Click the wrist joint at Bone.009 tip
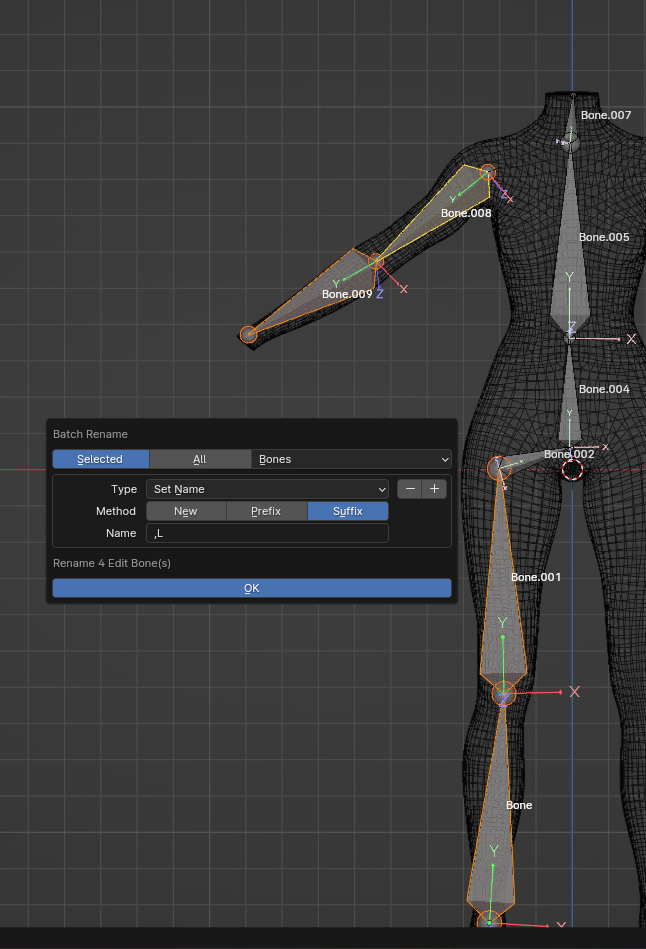 click(249, 334)
